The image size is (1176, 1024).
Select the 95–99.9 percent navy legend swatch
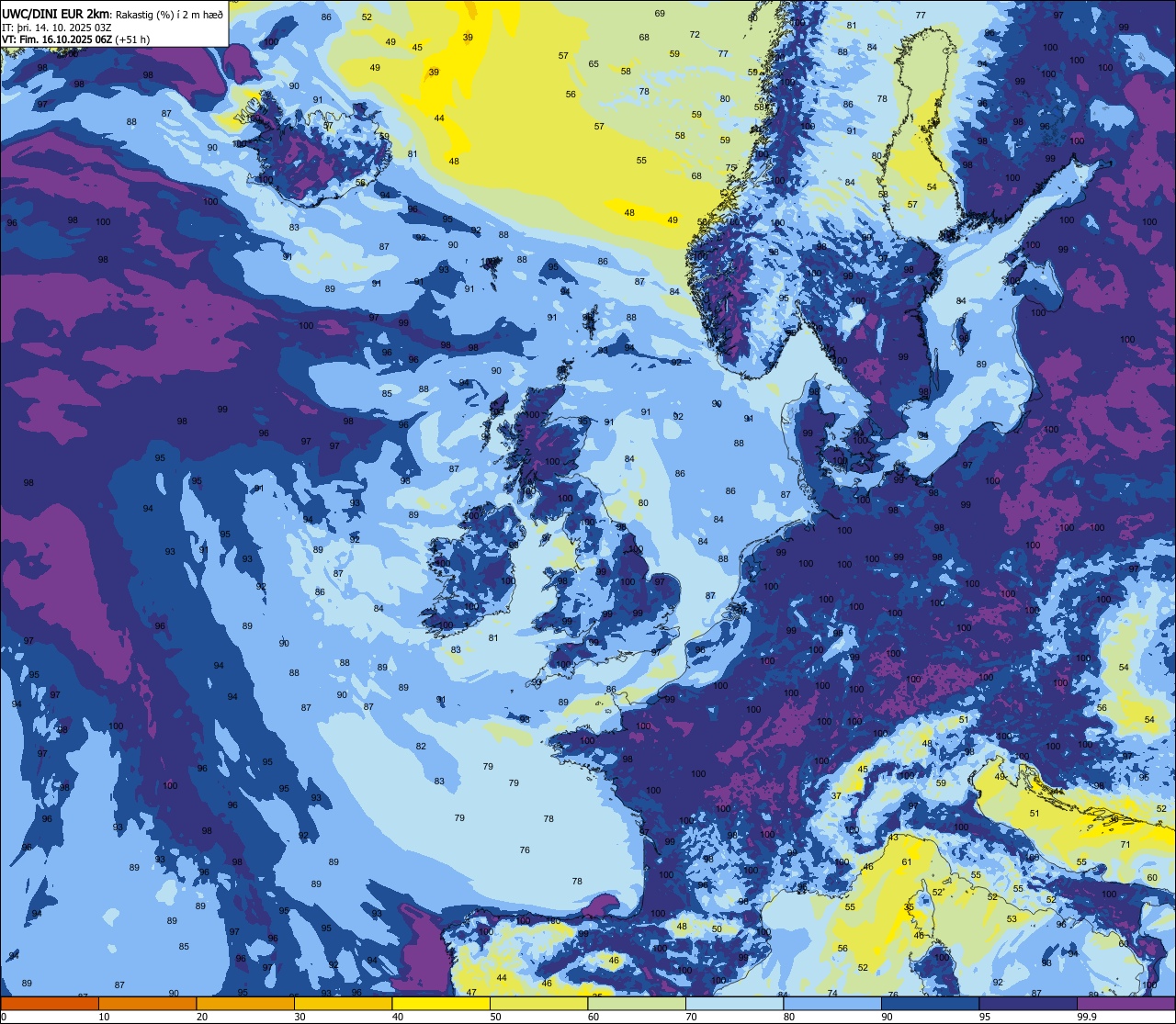tap(1028, 1003)
